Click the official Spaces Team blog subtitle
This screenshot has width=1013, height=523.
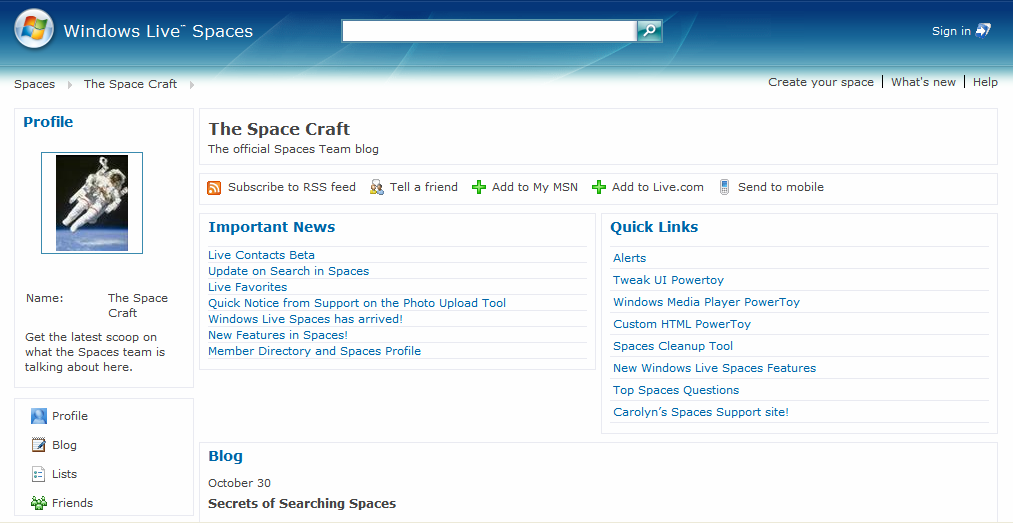pos(293,149)
